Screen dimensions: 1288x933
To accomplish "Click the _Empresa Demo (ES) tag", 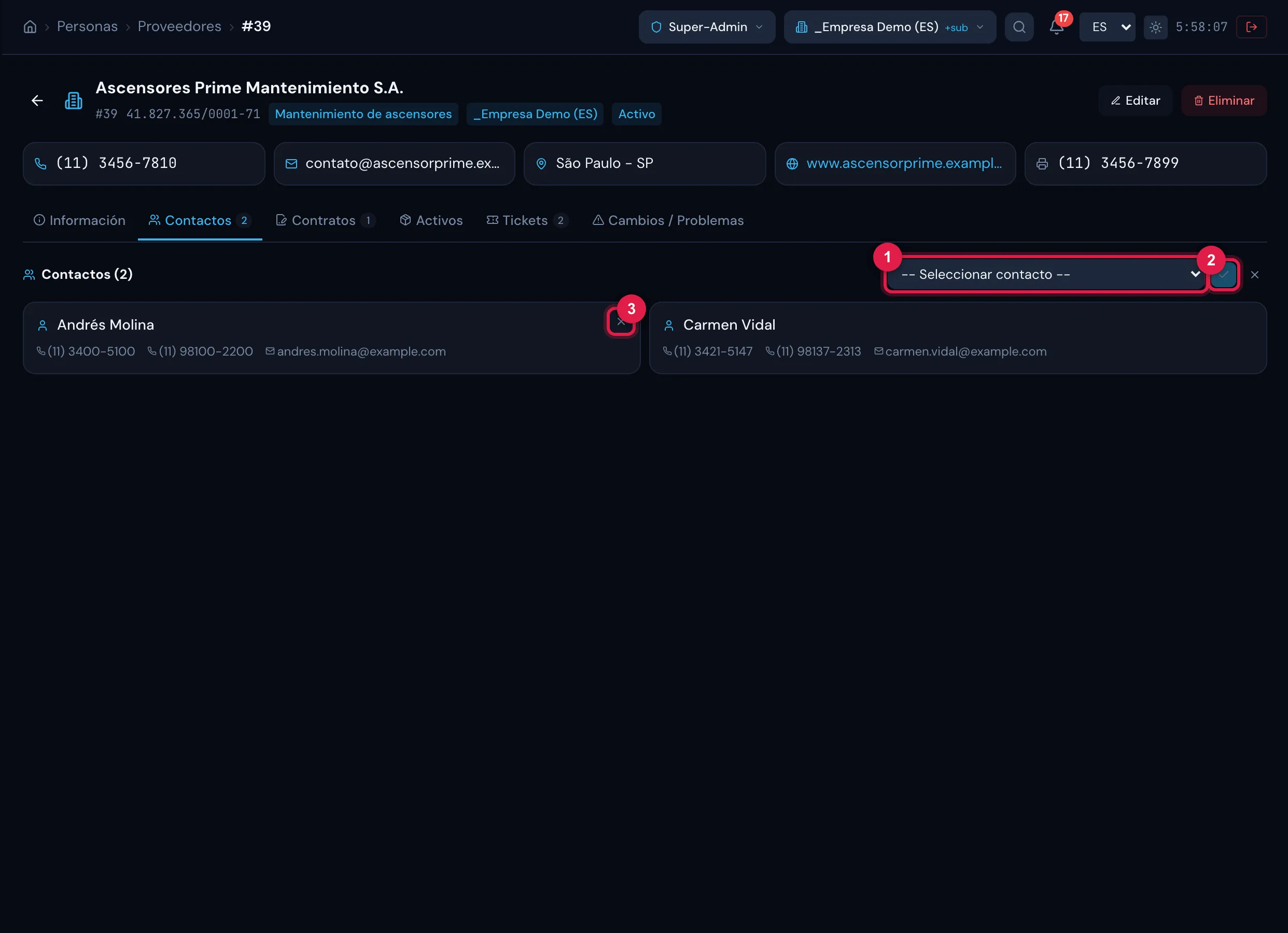I will pyautogui.click(x=535, y=114).
